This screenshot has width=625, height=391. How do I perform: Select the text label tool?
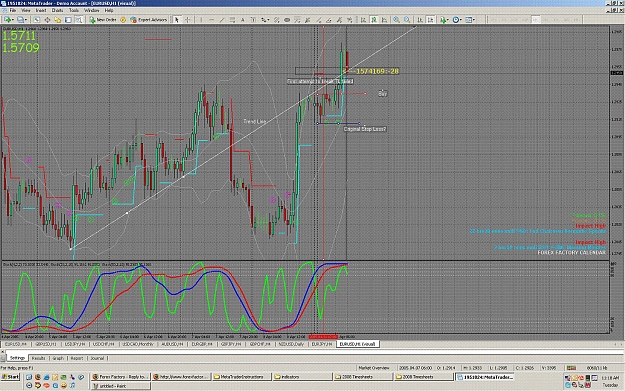pyautogui.click(x=253, y=20)
